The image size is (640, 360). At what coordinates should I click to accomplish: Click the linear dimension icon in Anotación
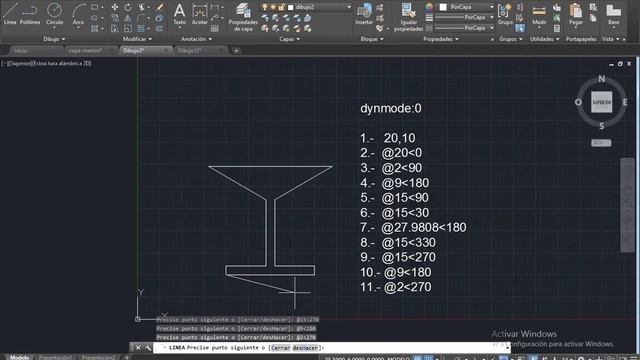tap(215, 7)
